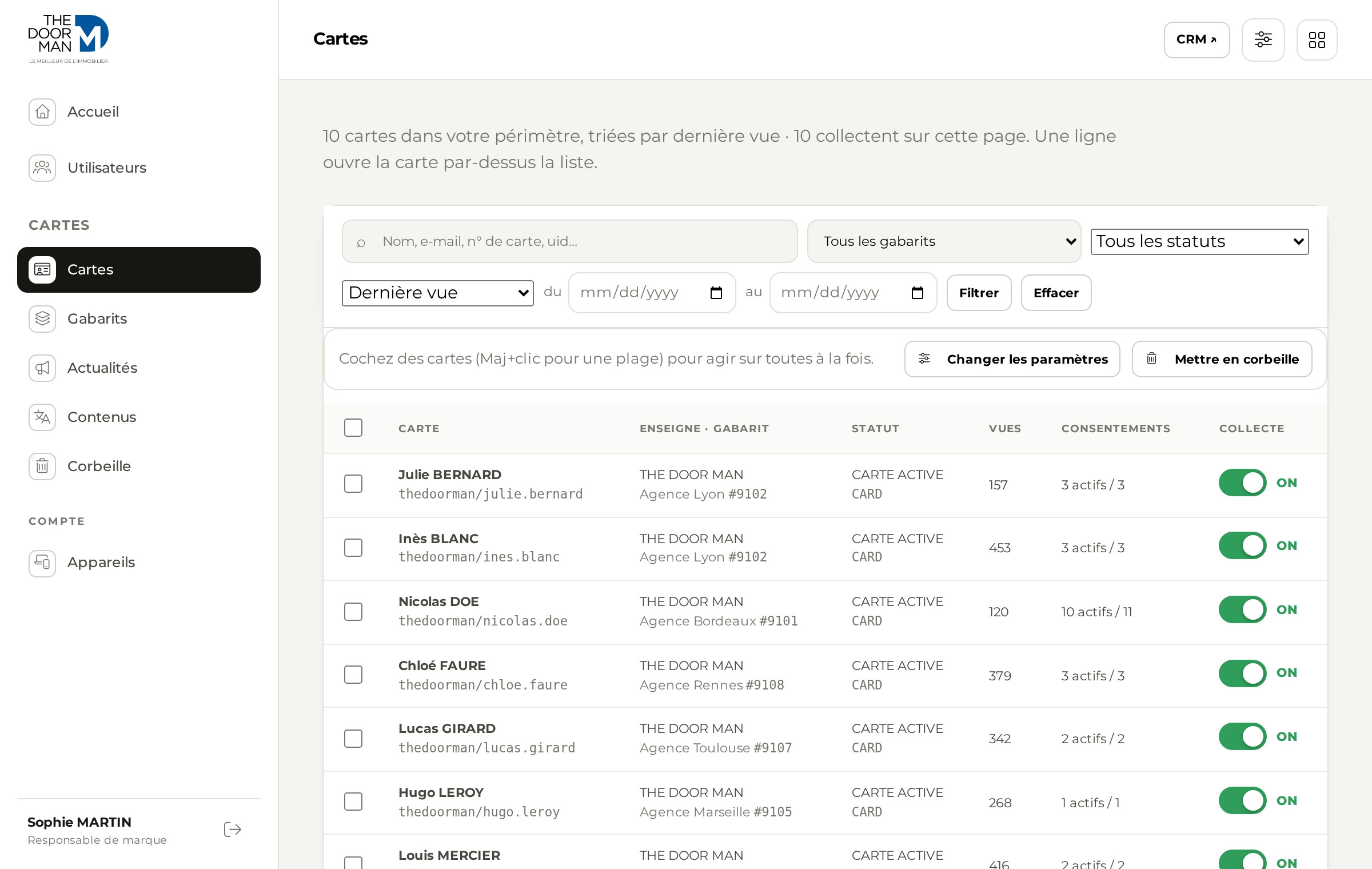Image resolution: width=1372 pixels, height=869 pixels.
Task: Click the Accueil home icon
Action: tap(42, 111)
